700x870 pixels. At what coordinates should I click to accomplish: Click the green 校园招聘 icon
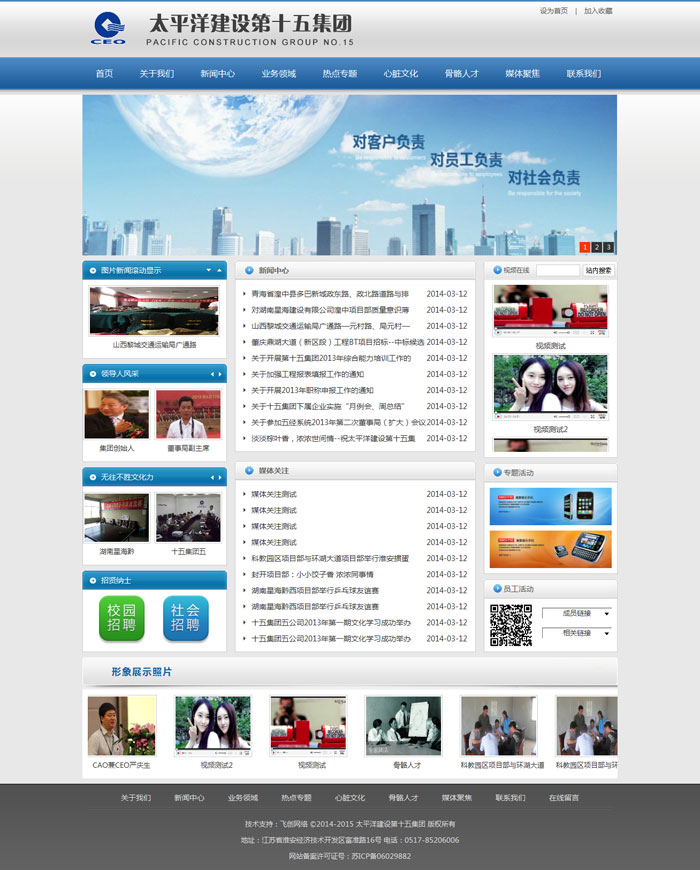click(121, 618)
